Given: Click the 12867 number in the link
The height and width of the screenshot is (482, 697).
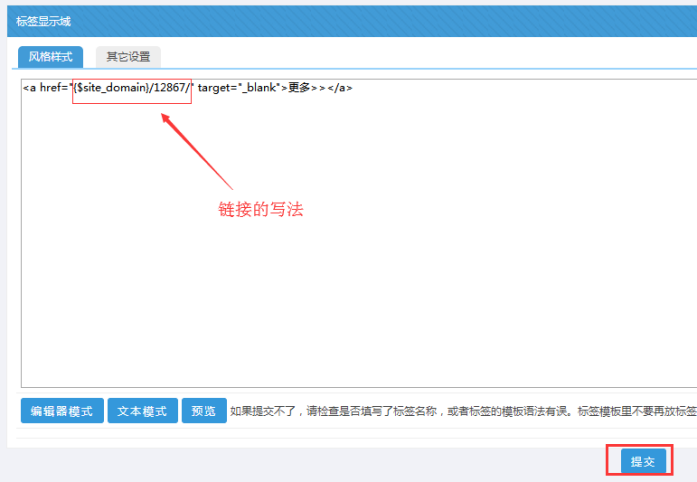Looking at the screenshot, I should pyautogui.click(x=168, y=88).
